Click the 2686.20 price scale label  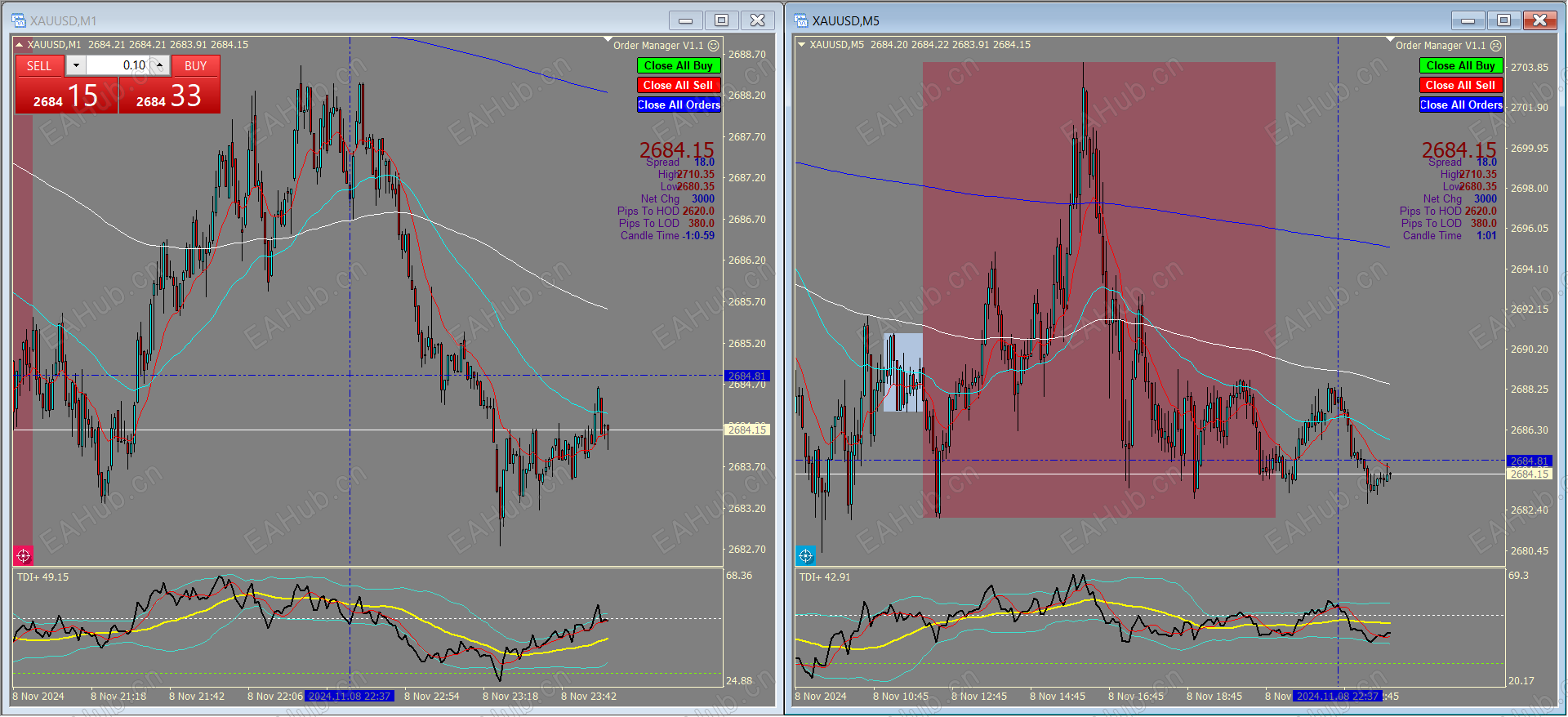click(747, 261)
